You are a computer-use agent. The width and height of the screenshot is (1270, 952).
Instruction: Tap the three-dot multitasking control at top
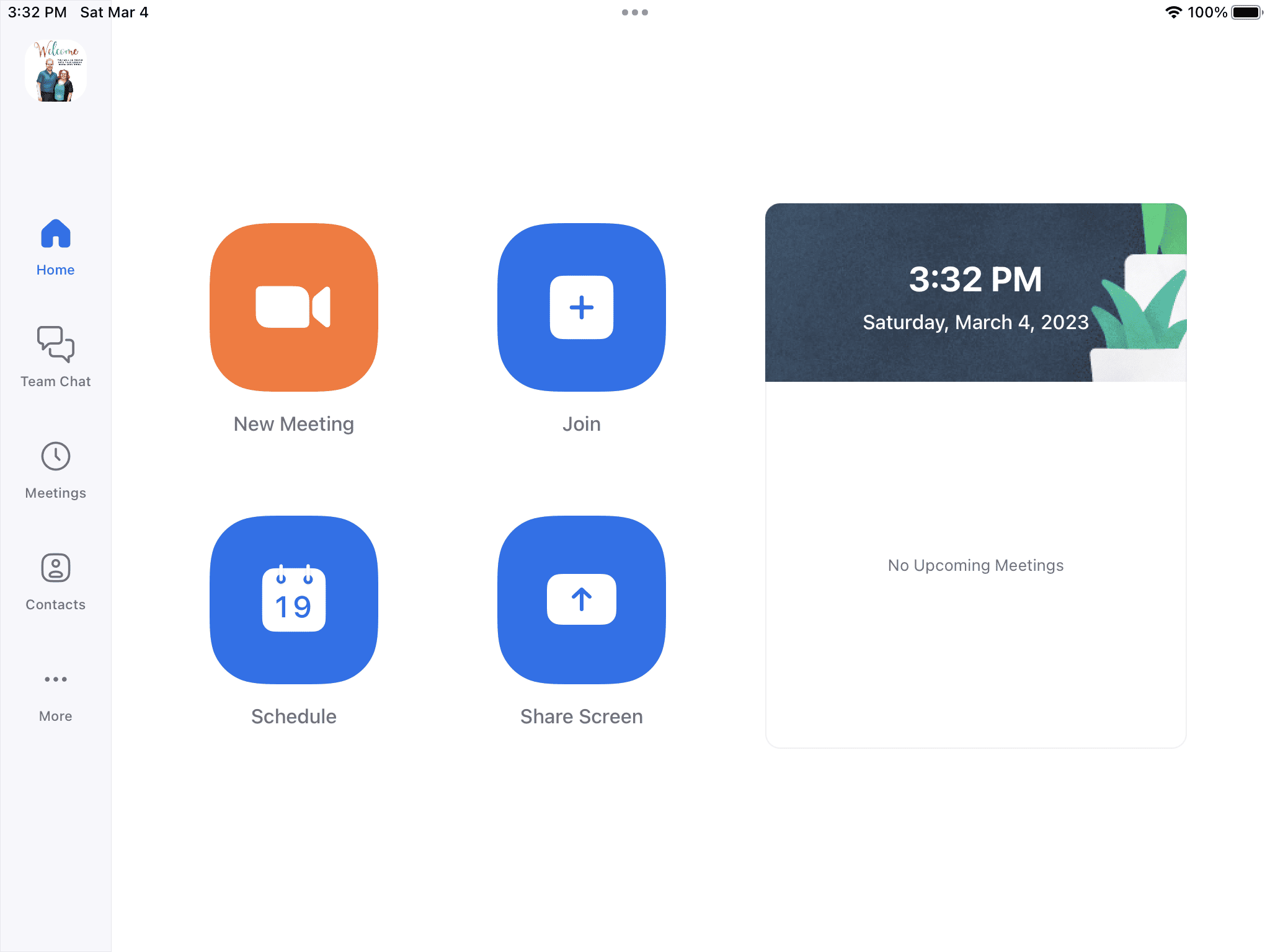point(635,12)
